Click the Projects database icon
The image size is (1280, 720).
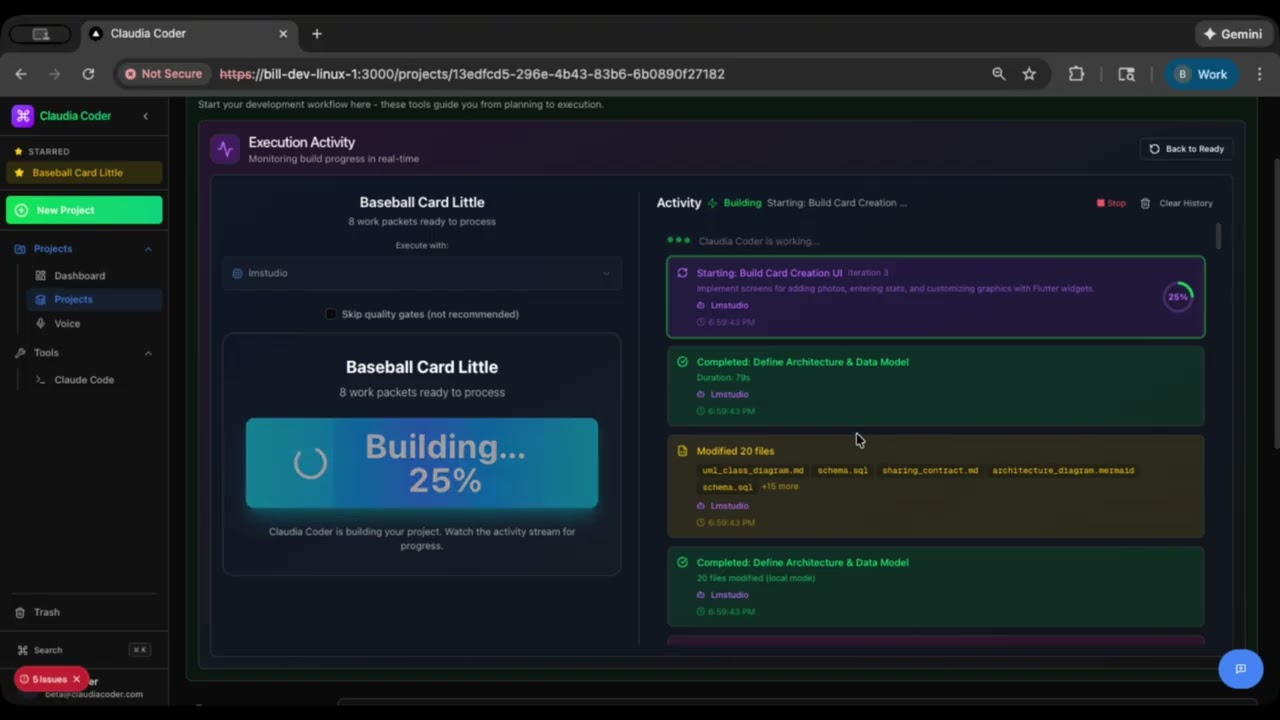41,299
